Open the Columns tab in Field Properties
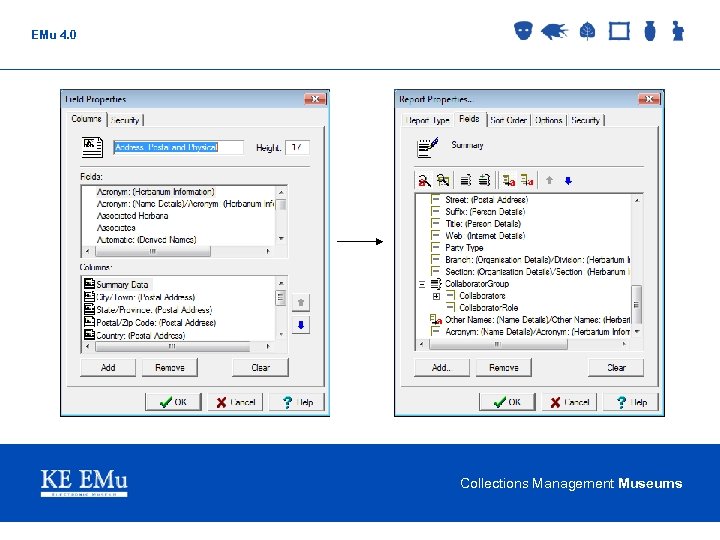Viewport: 720px width, 540px height. 86,119
